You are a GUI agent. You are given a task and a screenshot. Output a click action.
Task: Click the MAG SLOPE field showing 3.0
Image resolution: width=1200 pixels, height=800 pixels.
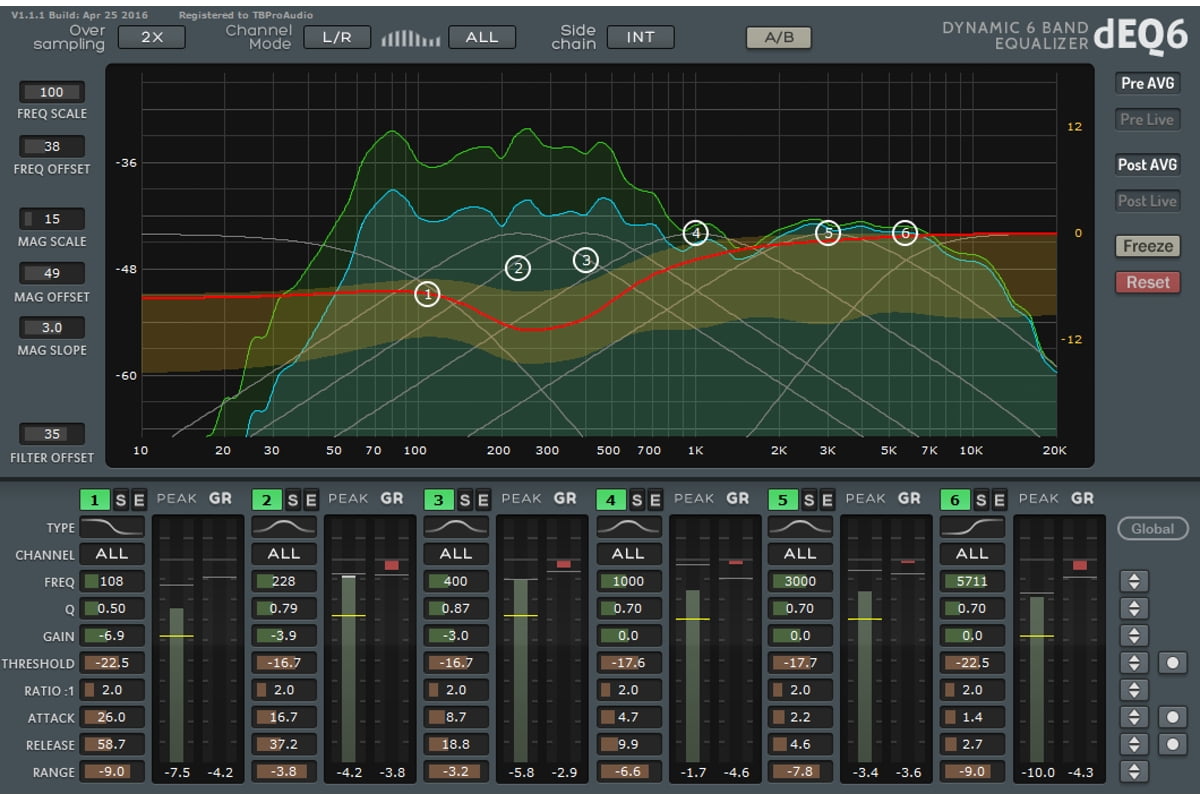coord(52,327)
